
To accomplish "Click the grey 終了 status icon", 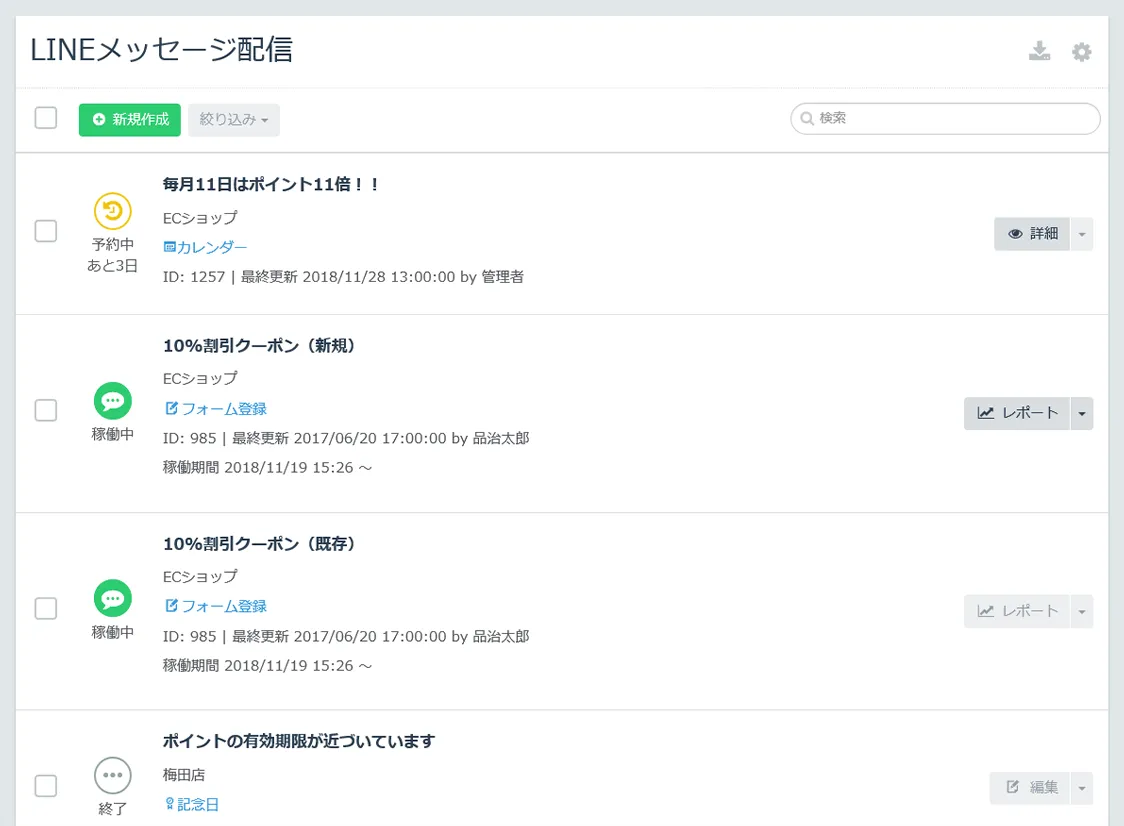I will point(113,775).
